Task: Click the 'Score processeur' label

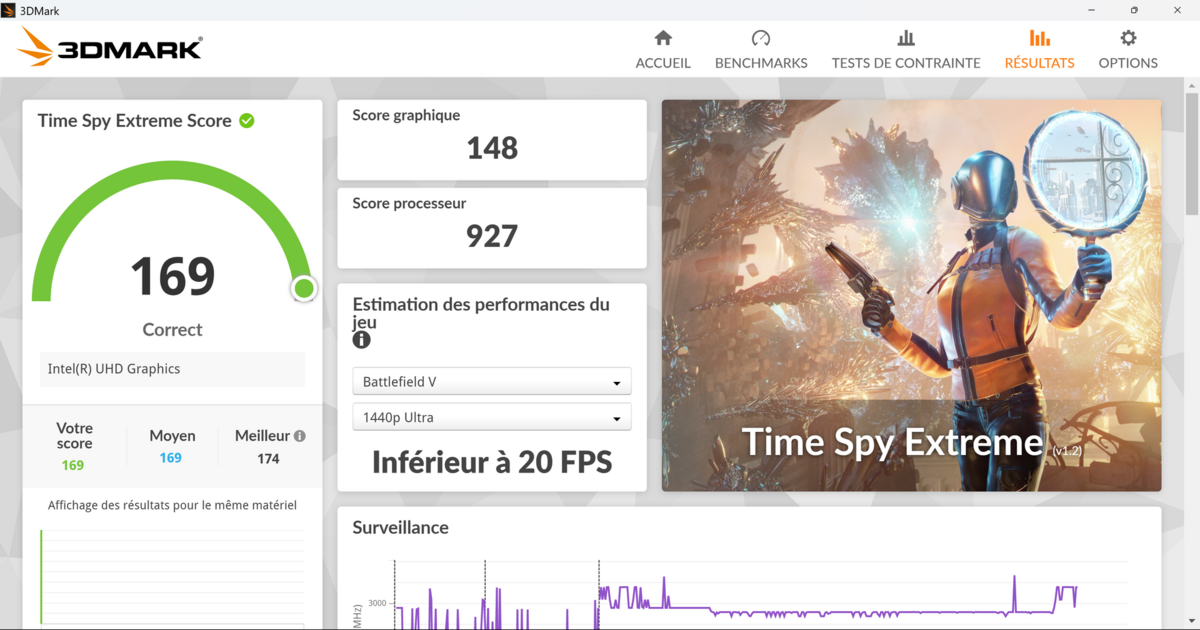Action: pos(409,203)
